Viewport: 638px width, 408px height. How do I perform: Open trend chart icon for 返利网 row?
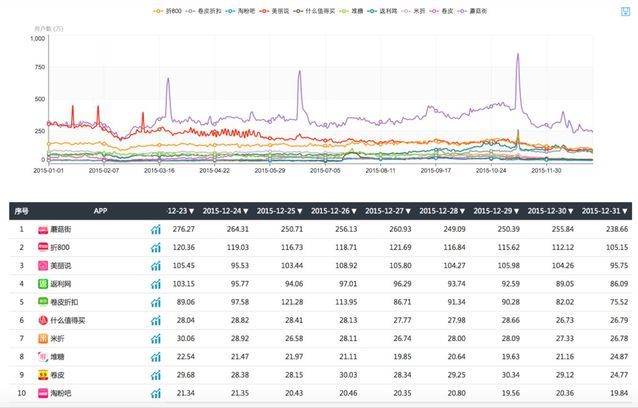point(156,284)
